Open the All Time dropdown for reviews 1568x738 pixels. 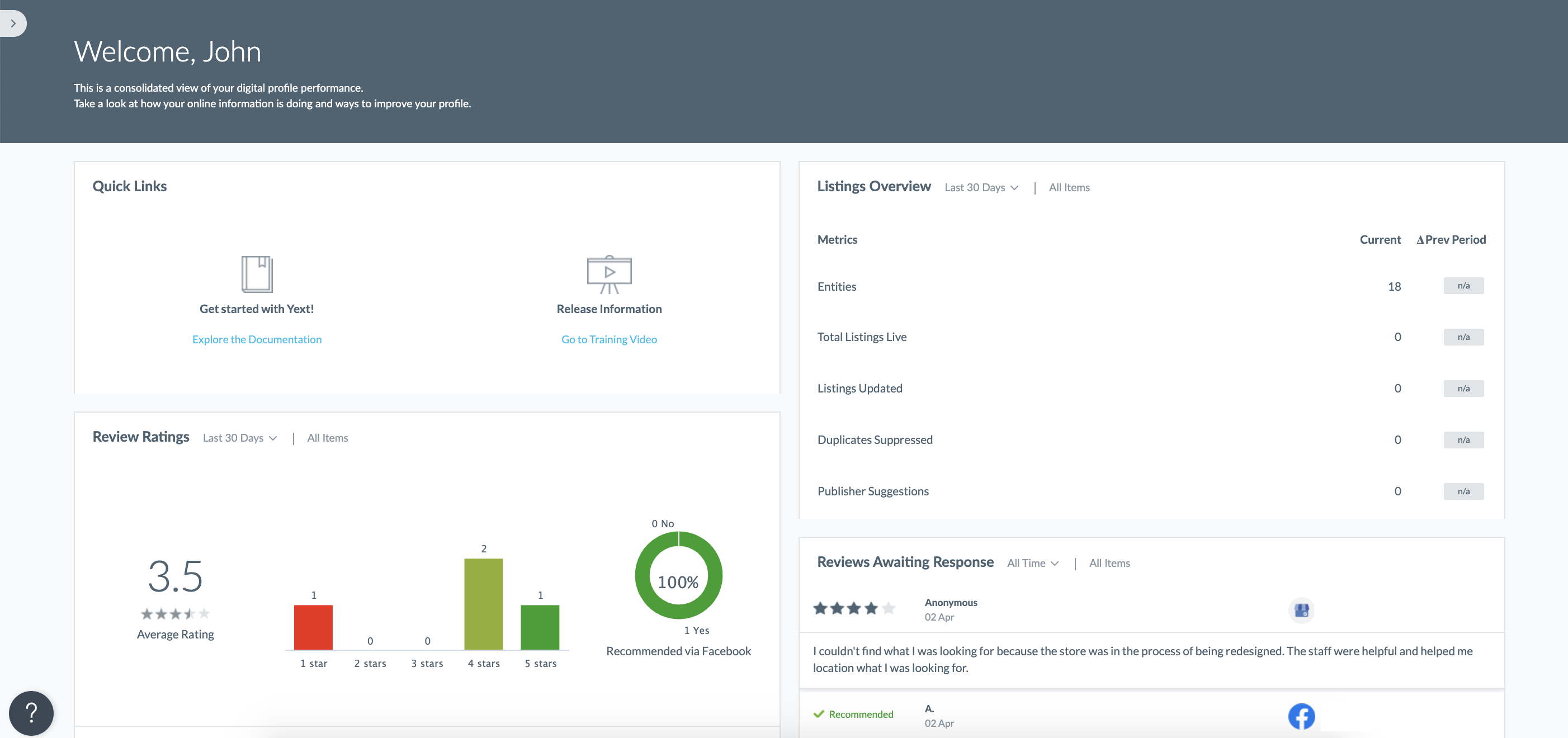1032,564
